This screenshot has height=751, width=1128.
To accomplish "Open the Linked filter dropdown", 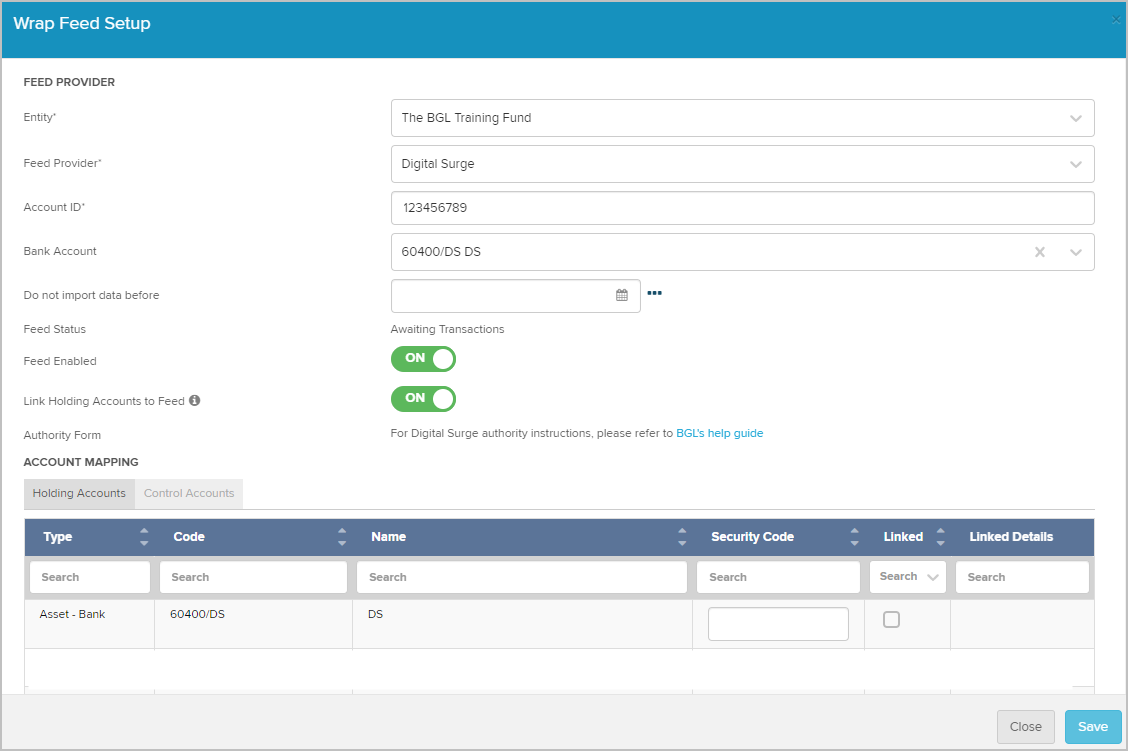I will [908, 577].
